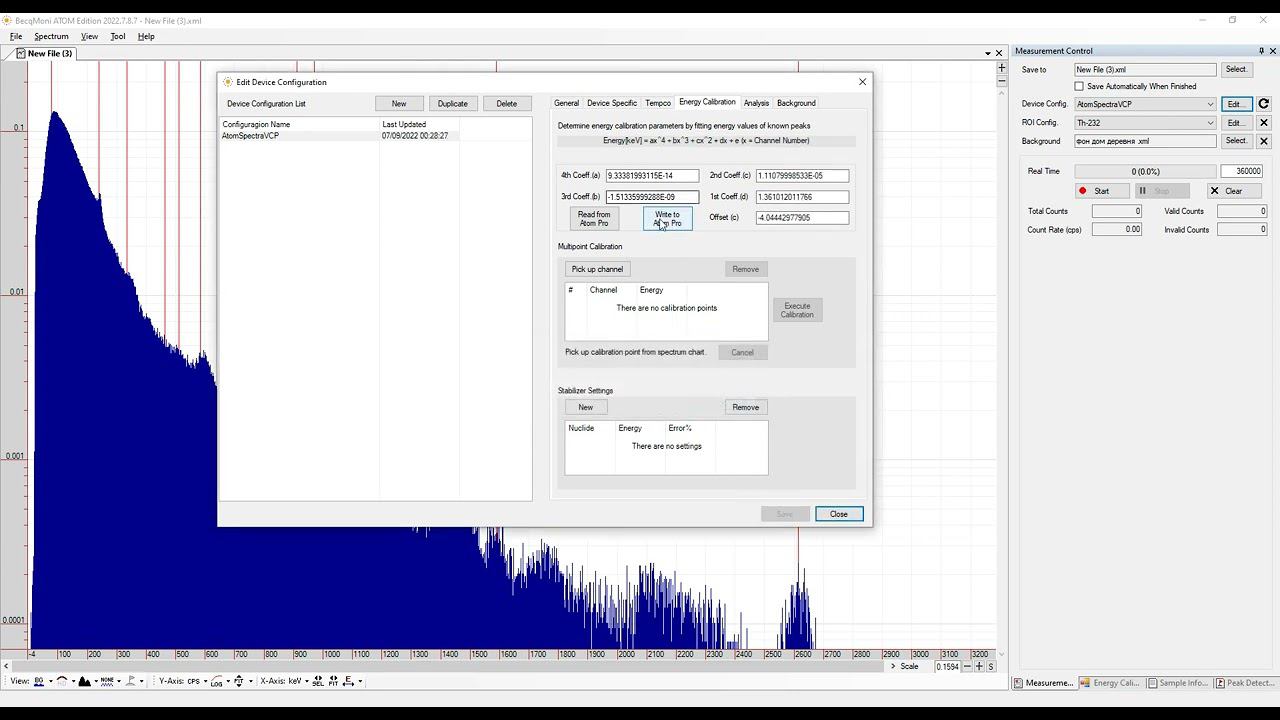Viewport: 1280px width, 720px height.
Task: Click New in Device Configuration List
Action: click(399, 104)
